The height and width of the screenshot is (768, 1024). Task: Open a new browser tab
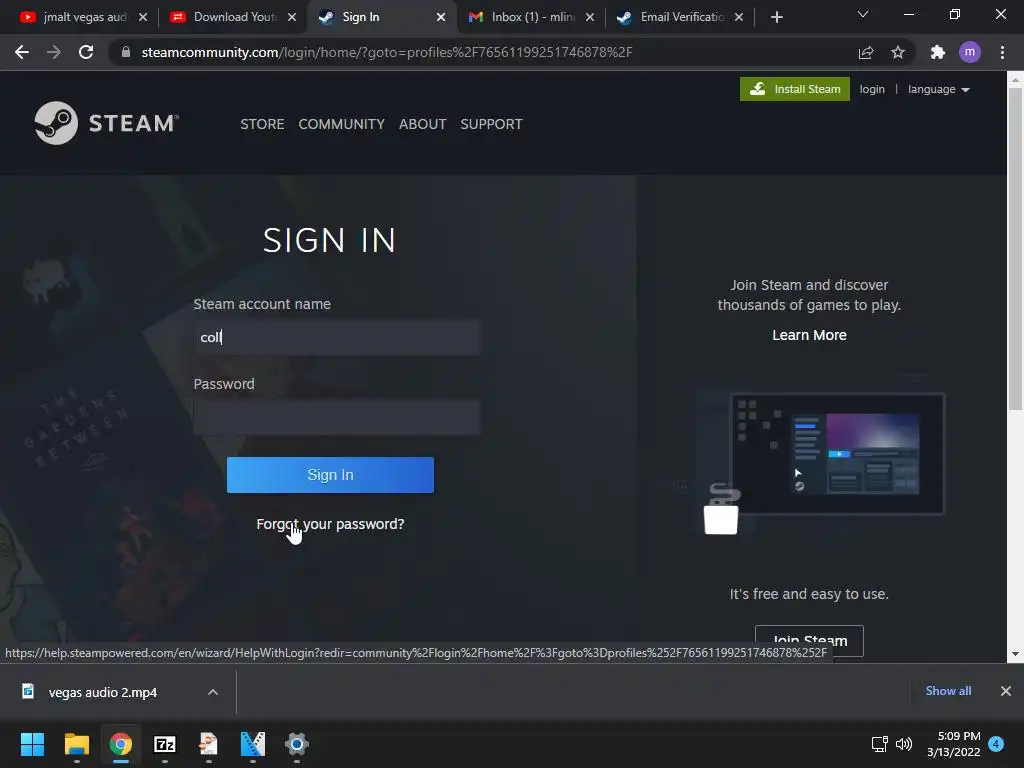776,17
